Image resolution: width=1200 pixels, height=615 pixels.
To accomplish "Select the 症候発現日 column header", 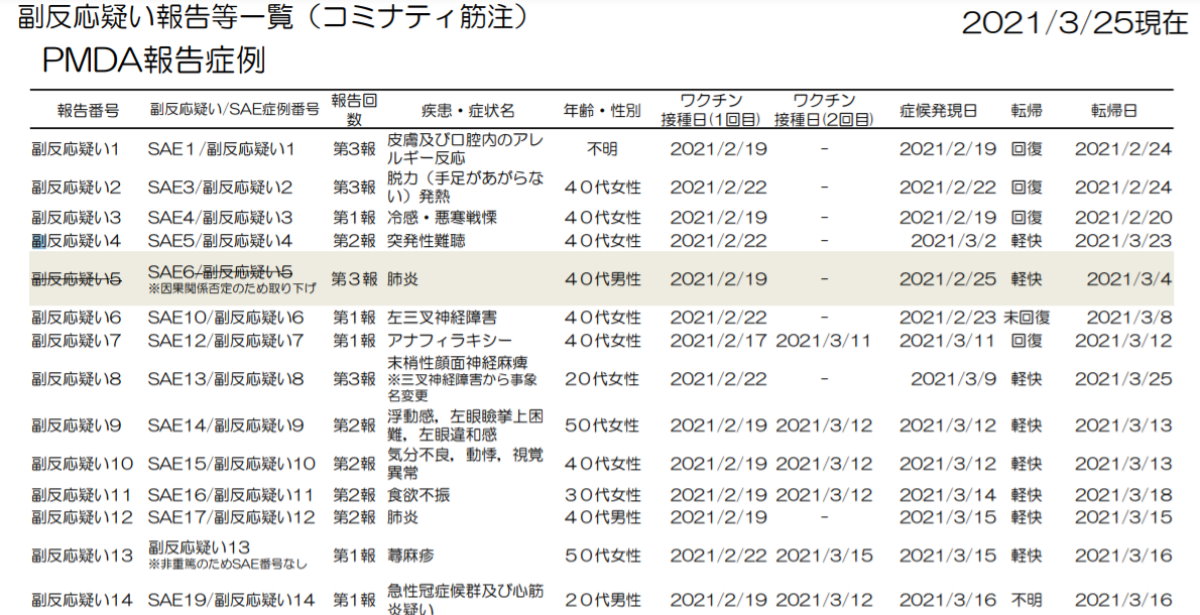I will [x=938, y=110].
